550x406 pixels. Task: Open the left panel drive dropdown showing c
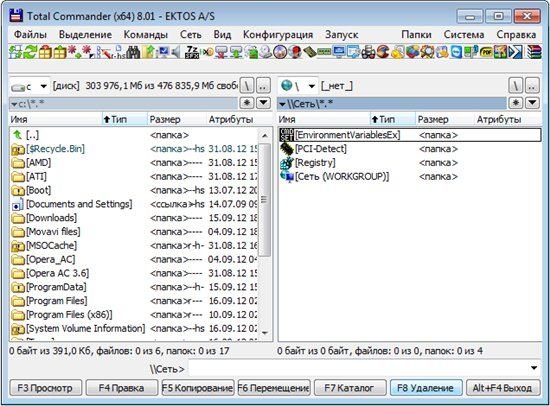[29, 86]
